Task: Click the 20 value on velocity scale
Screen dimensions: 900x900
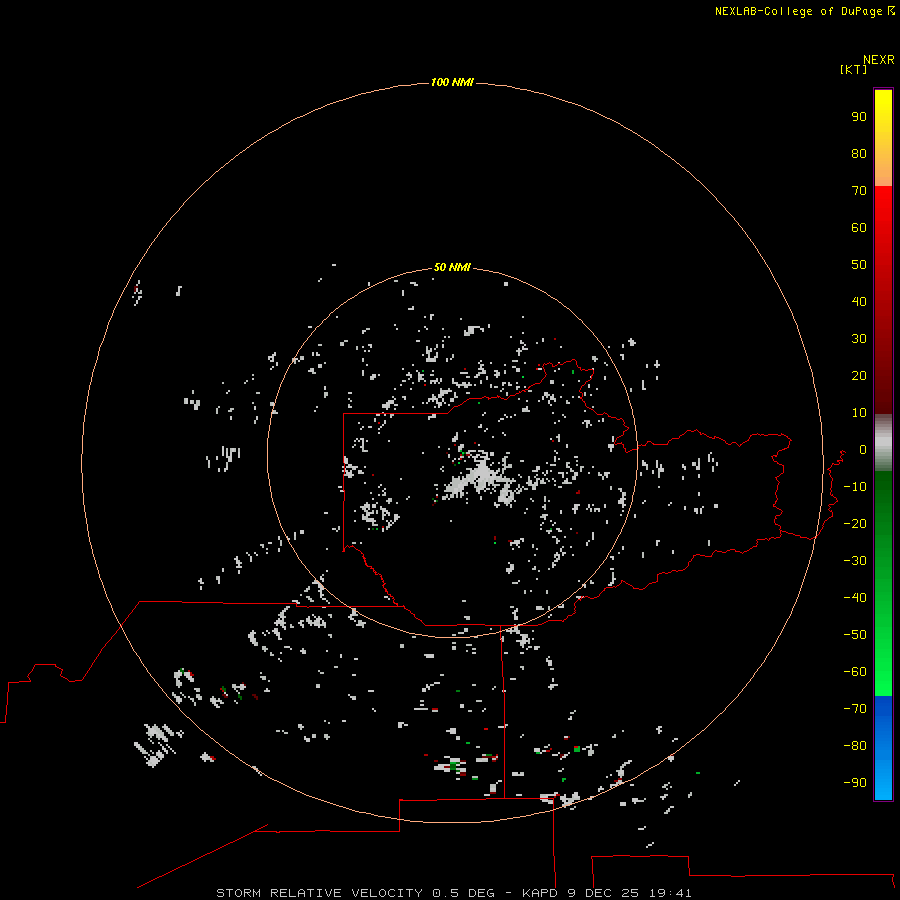Action: [859, 375]
